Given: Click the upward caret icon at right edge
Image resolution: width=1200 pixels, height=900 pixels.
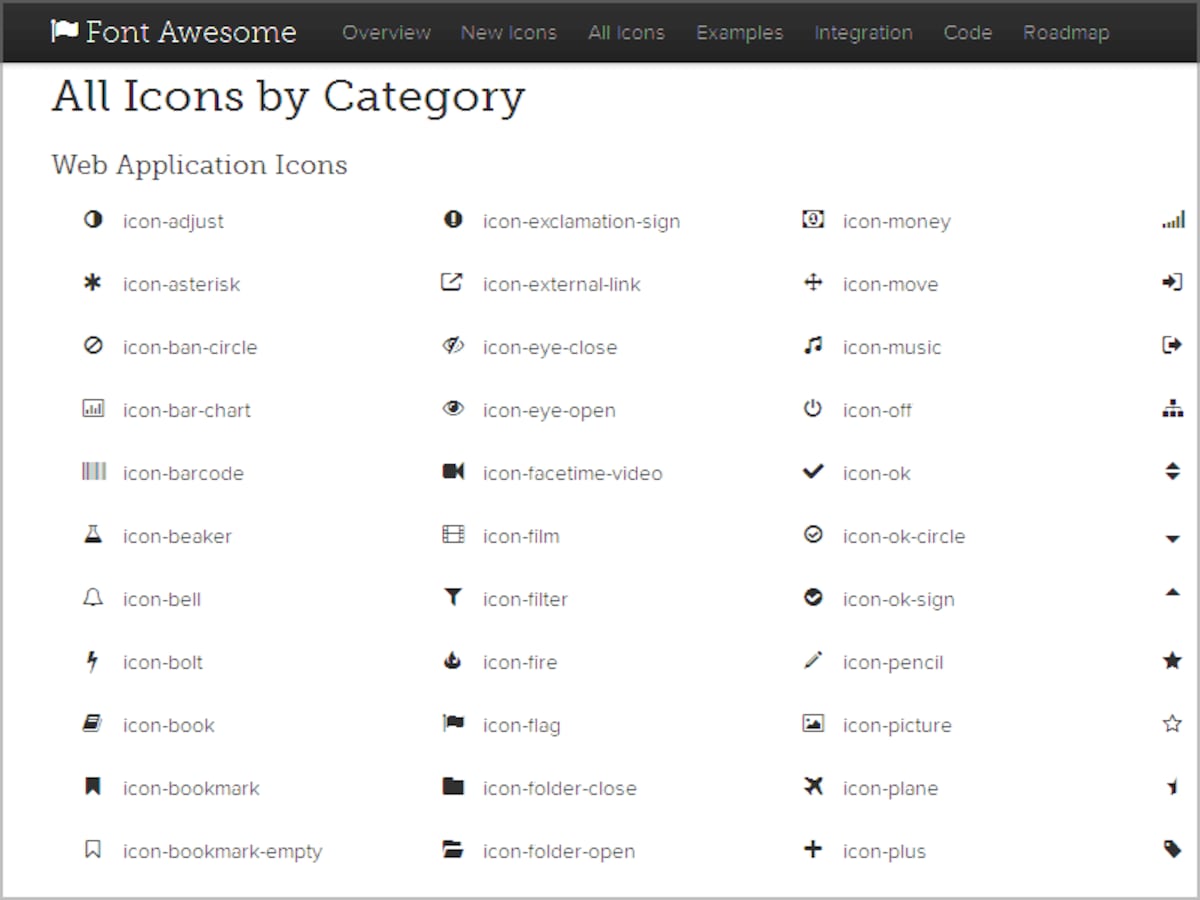Looking at the screenshot, I should [1173, 593].
